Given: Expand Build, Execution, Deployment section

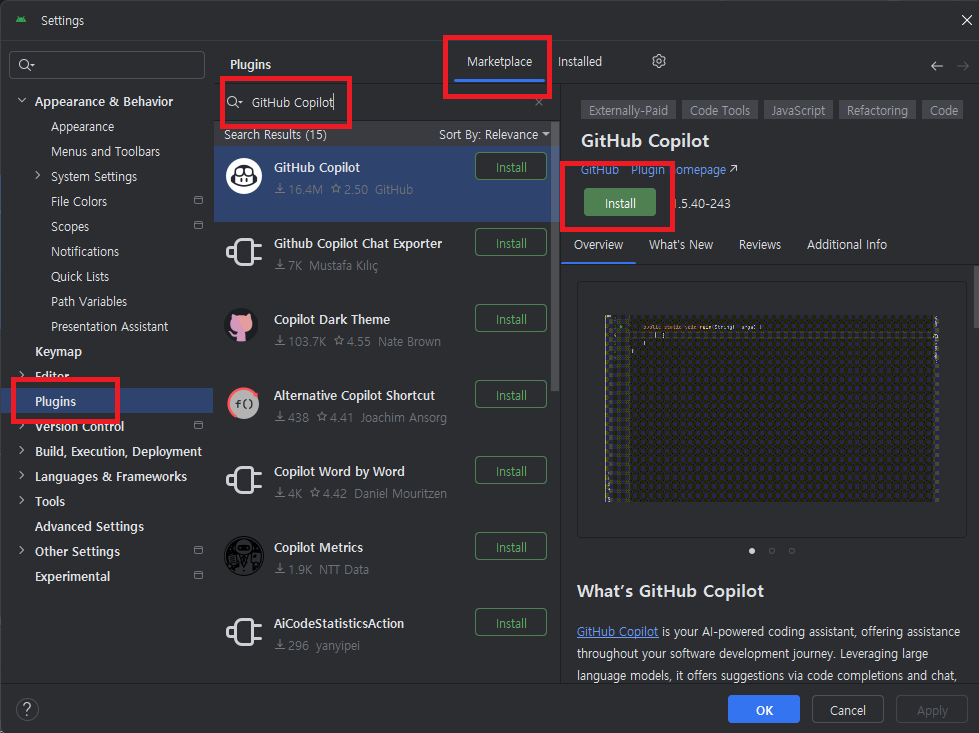Looking at the screenshot, I should point(22,451).
